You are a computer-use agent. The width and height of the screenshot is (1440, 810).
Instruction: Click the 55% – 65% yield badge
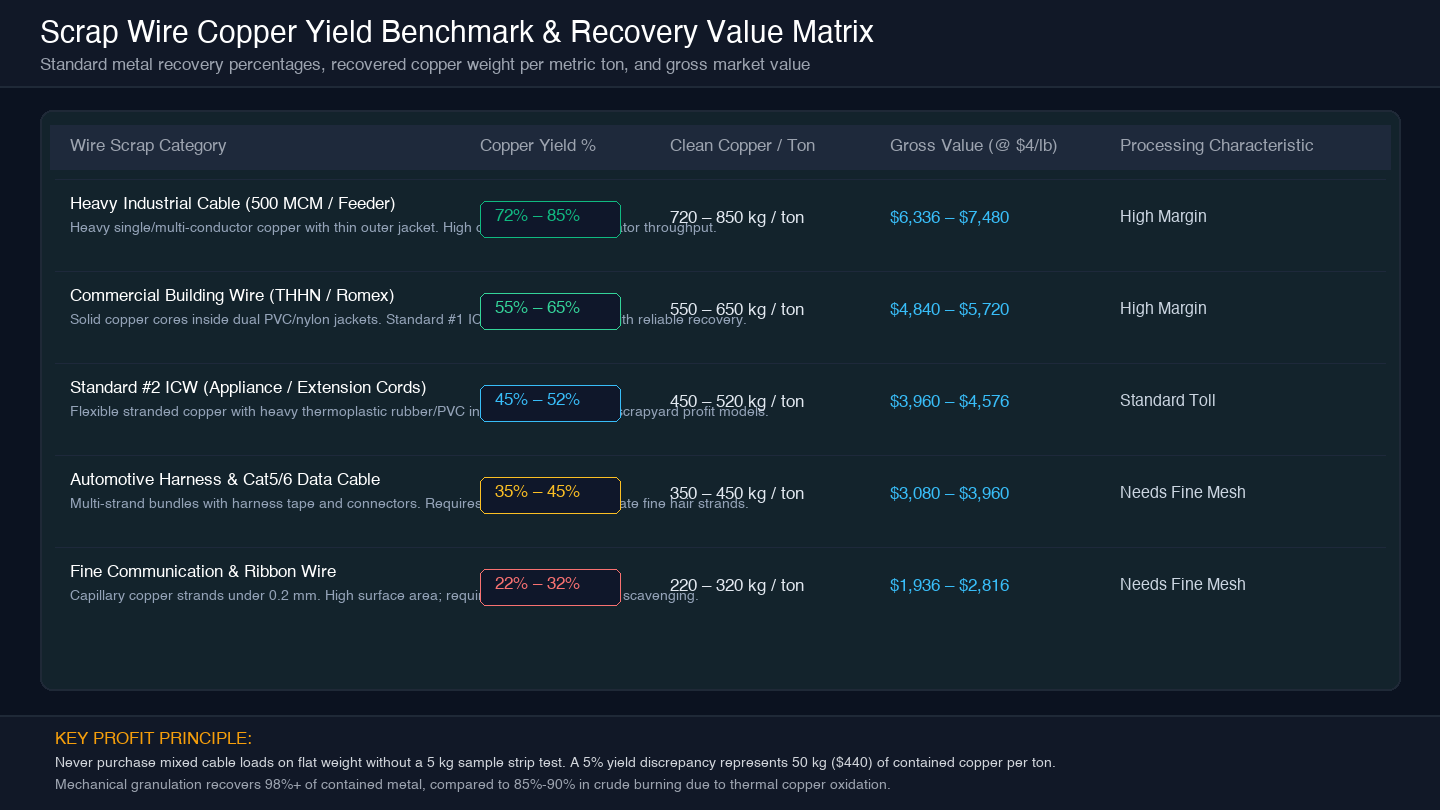click(550, 312)
